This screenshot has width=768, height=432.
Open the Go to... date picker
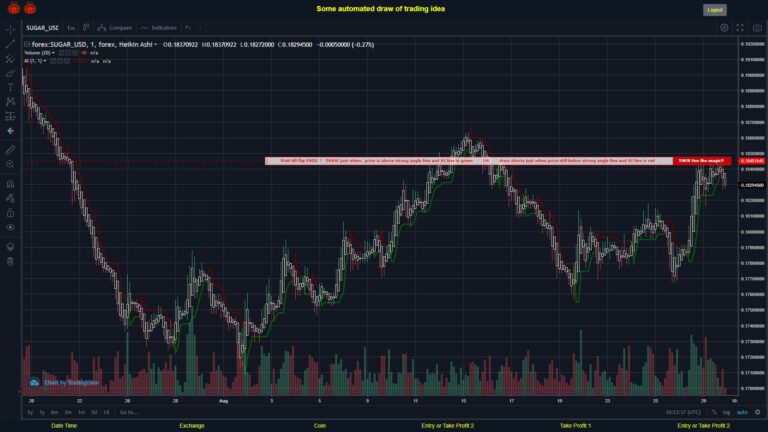coord(129,412)
